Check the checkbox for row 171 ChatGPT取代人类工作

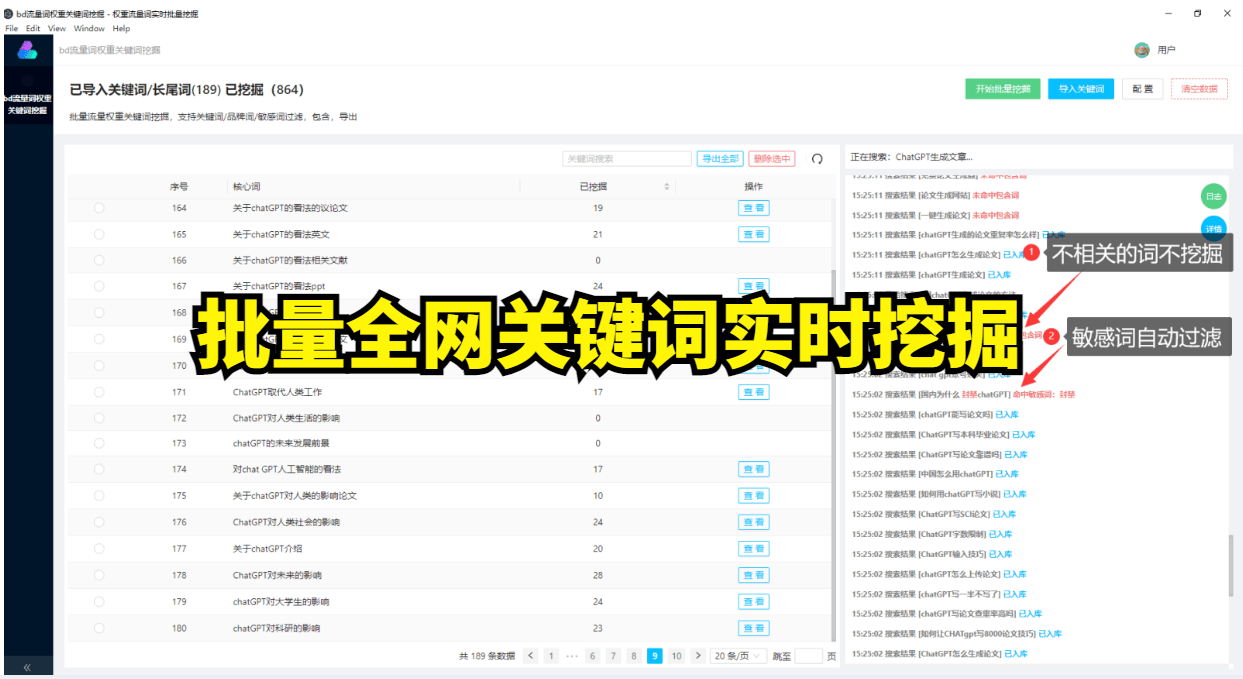click(x=97, y=391)
